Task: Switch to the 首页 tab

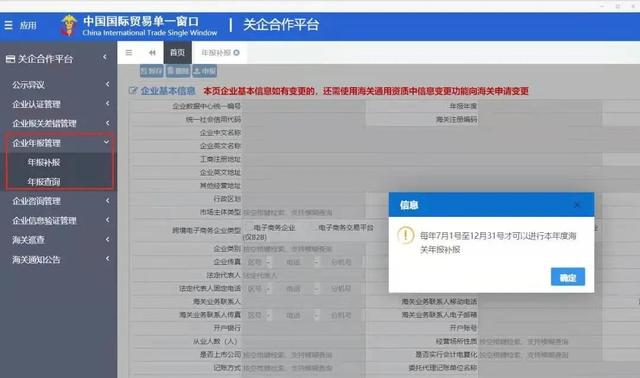Action: [x=178, y=53]
